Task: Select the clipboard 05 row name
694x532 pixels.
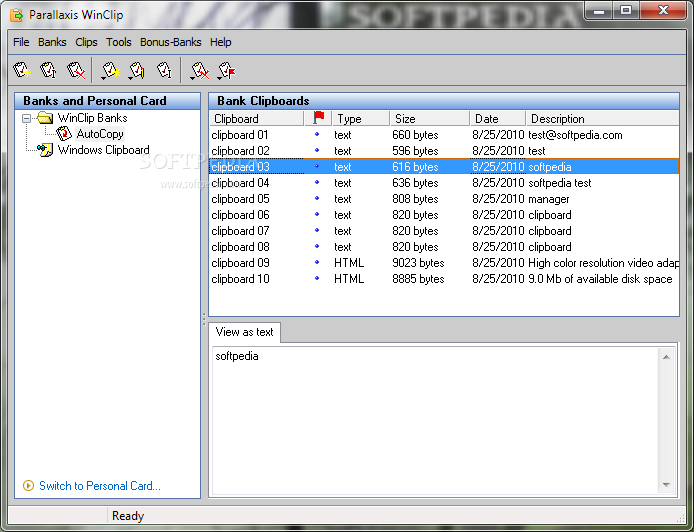Action: (240, 198)
